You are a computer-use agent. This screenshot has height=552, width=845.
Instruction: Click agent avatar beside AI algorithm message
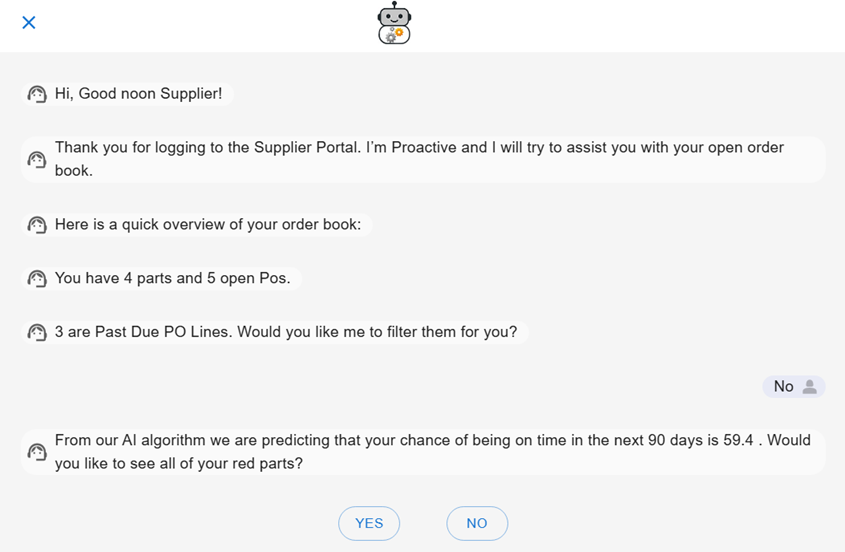pos(37,452)
